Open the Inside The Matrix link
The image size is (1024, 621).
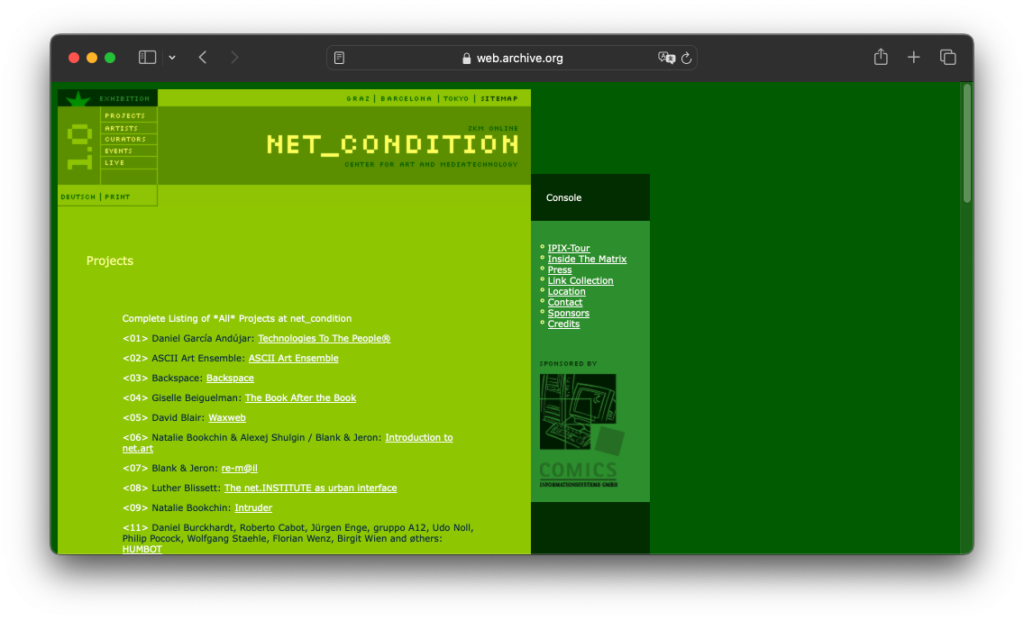(x=587, y=259)
